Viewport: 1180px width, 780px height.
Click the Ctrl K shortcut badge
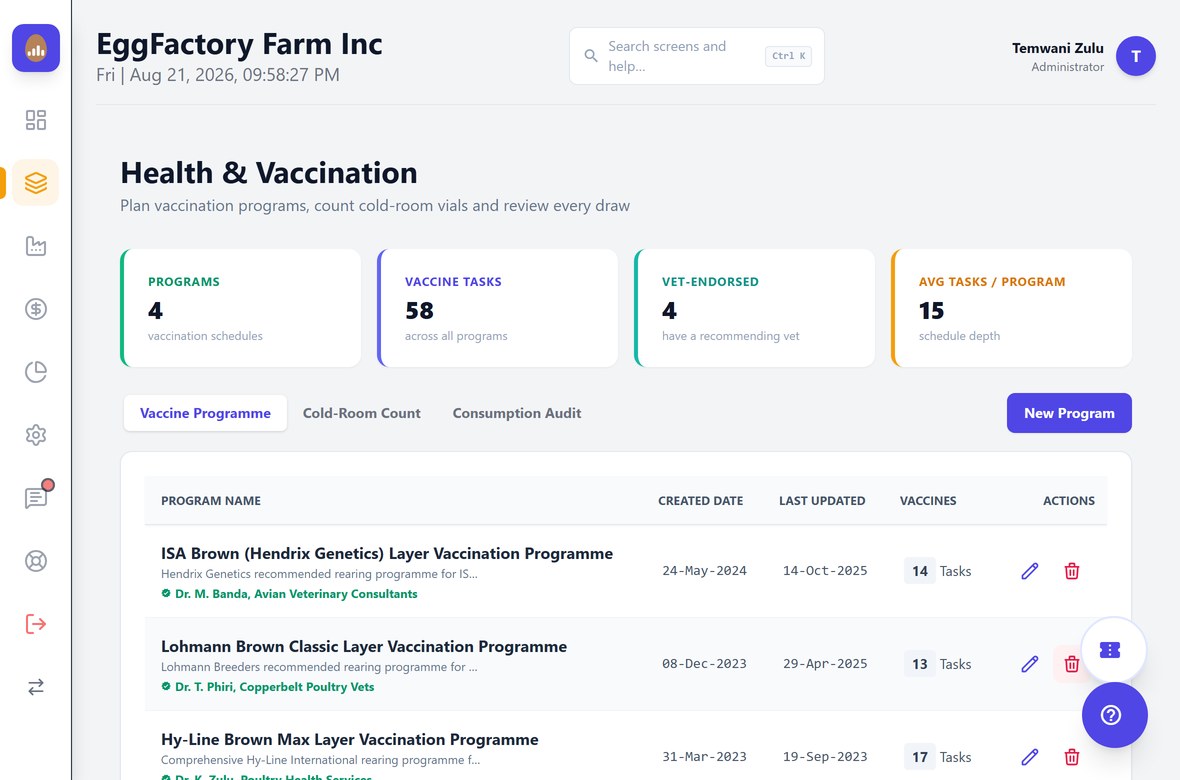788,56
